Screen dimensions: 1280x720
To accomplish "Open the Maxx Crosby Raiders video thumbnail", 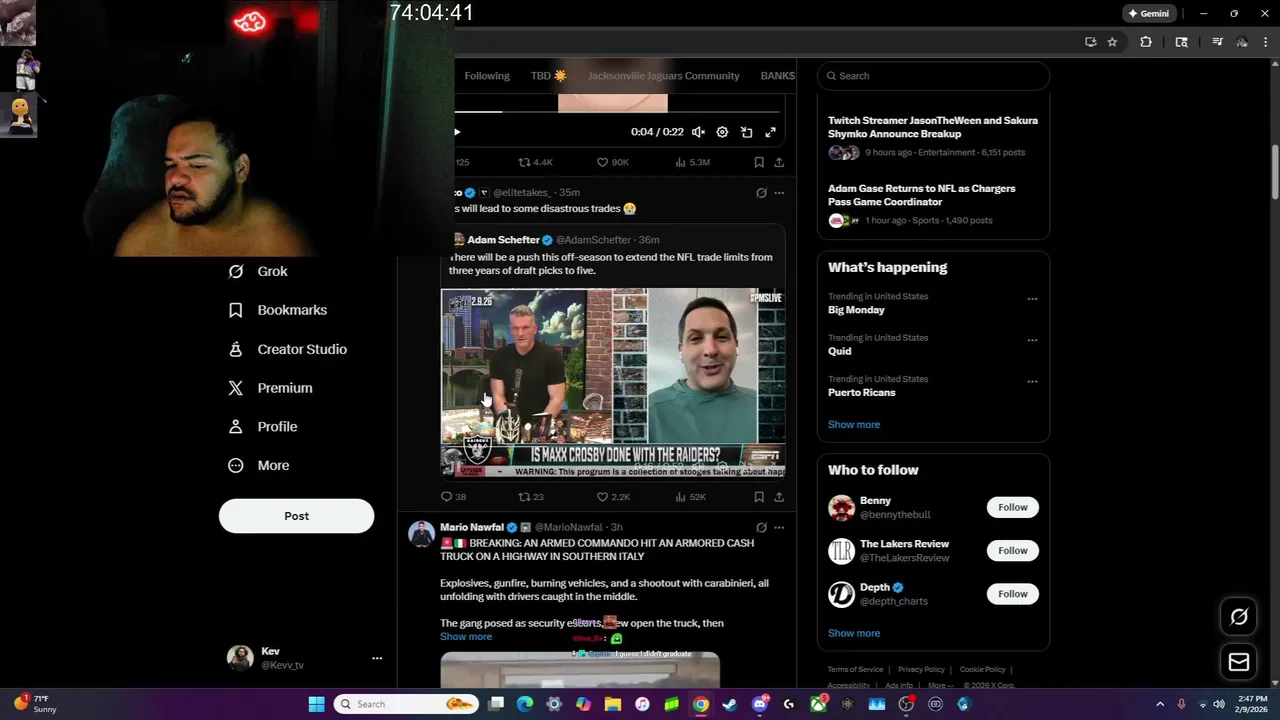I will click(612, 382).
